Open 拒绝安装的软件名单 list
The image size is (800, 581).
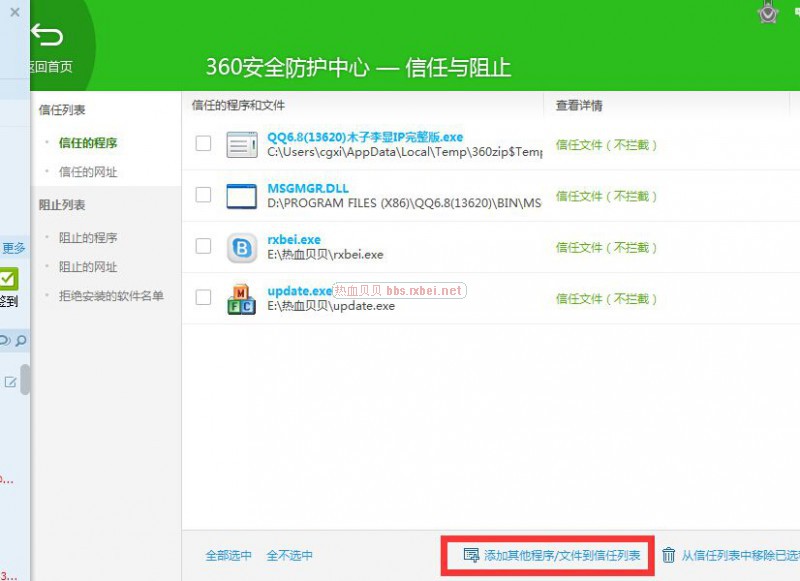[111, 296]
